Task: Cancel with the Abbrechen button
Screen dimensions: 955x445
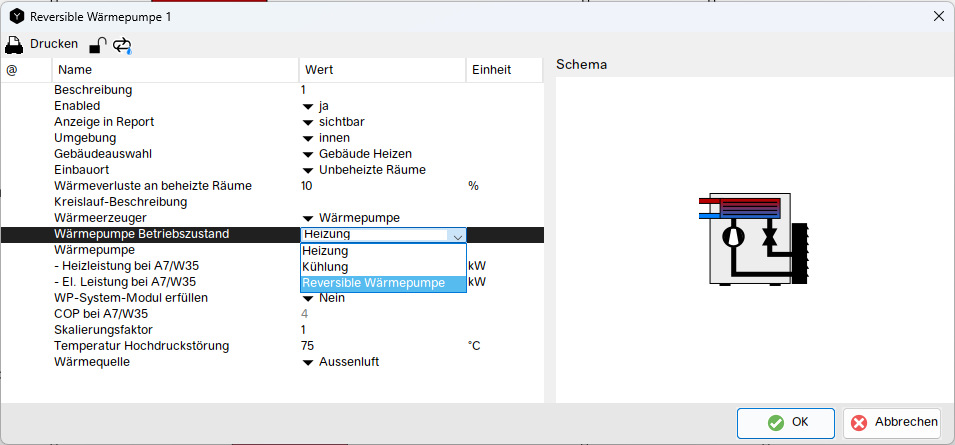Action: coord(892,422)
